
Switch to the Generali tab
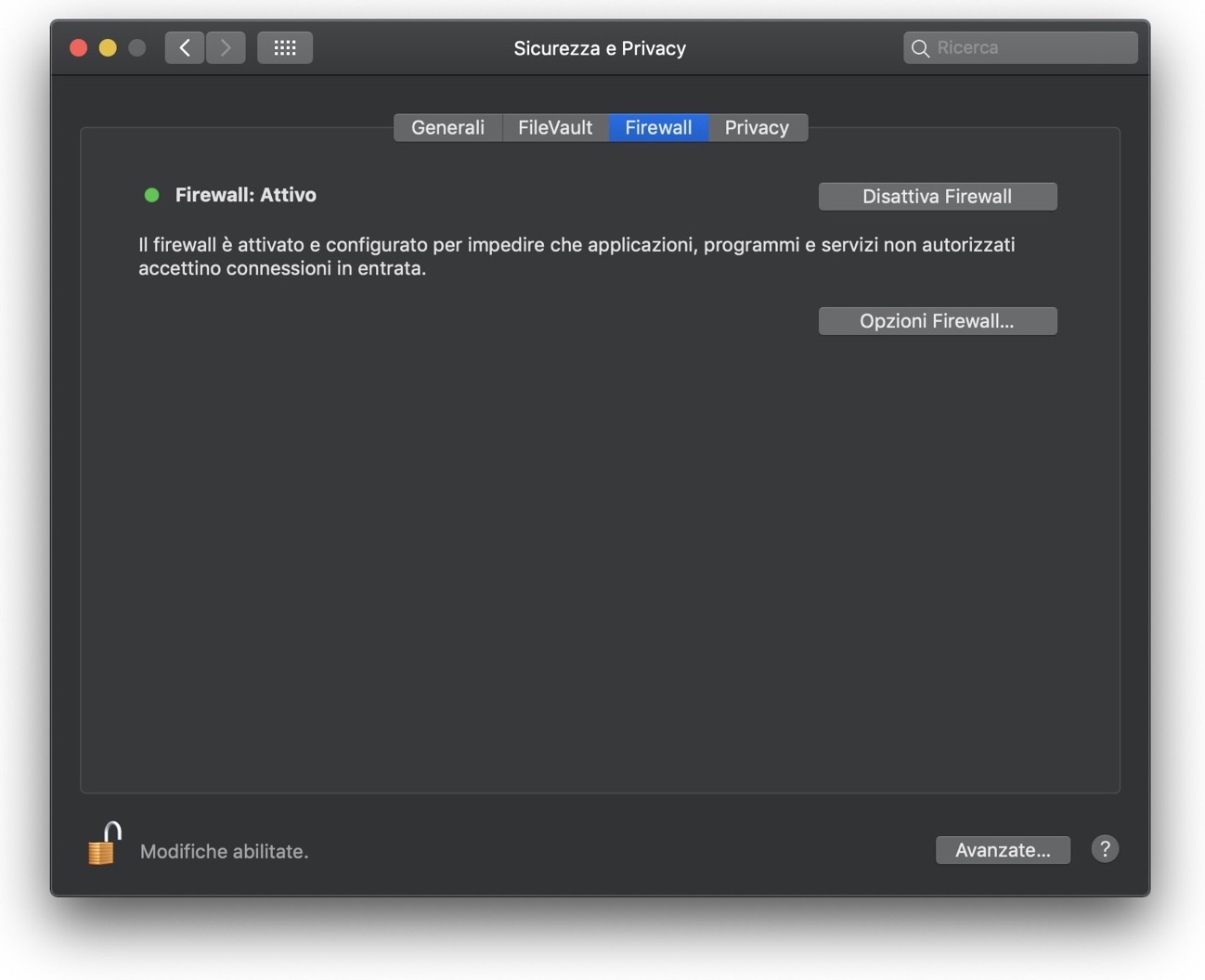click(447, 127)
